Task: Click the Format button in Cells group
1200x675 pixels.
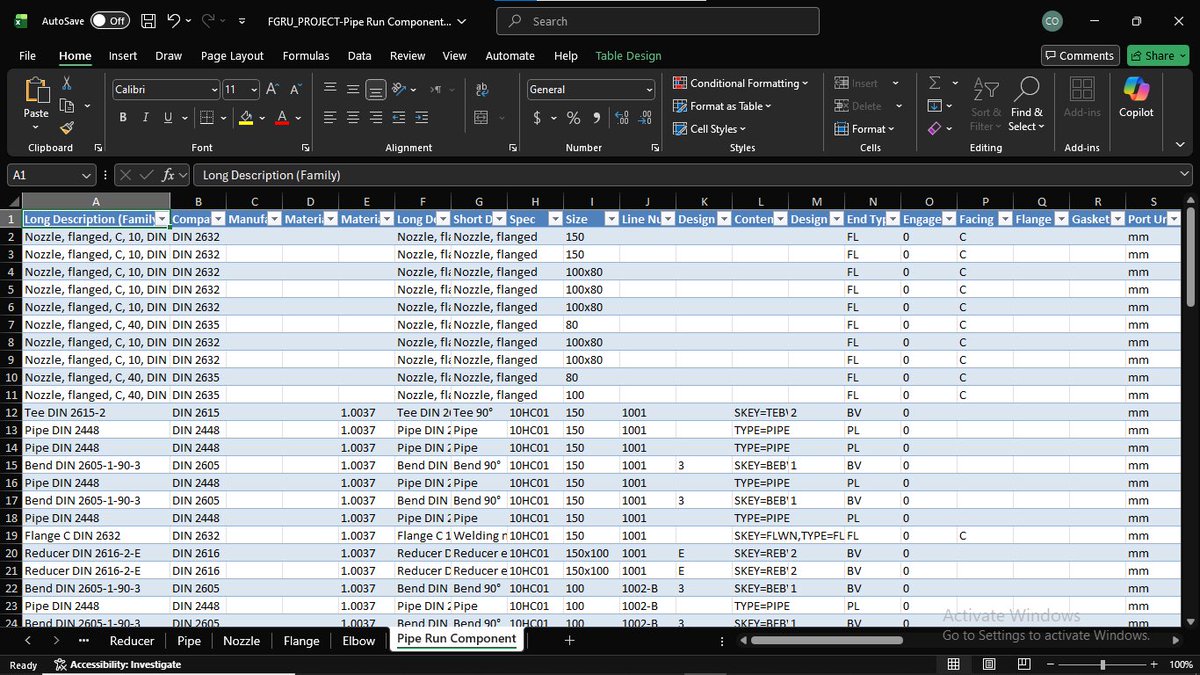Action: tap(865, 129)
